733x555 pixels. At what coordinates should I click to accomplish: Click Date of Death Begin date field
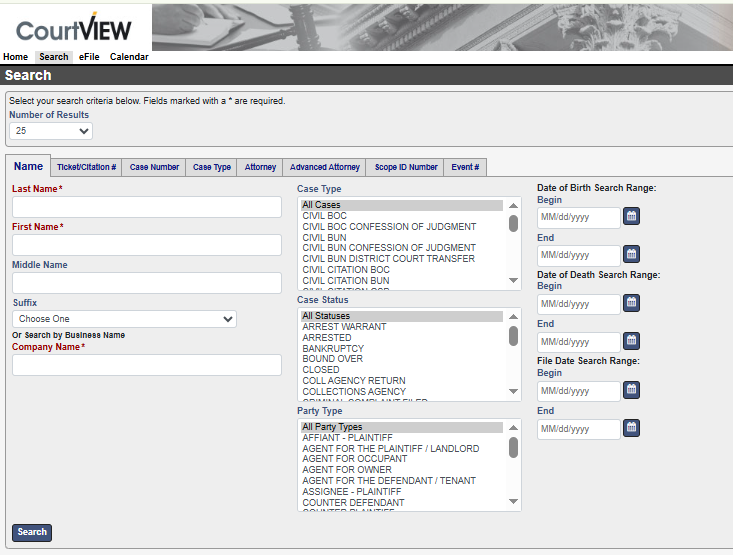coord(579,304)
